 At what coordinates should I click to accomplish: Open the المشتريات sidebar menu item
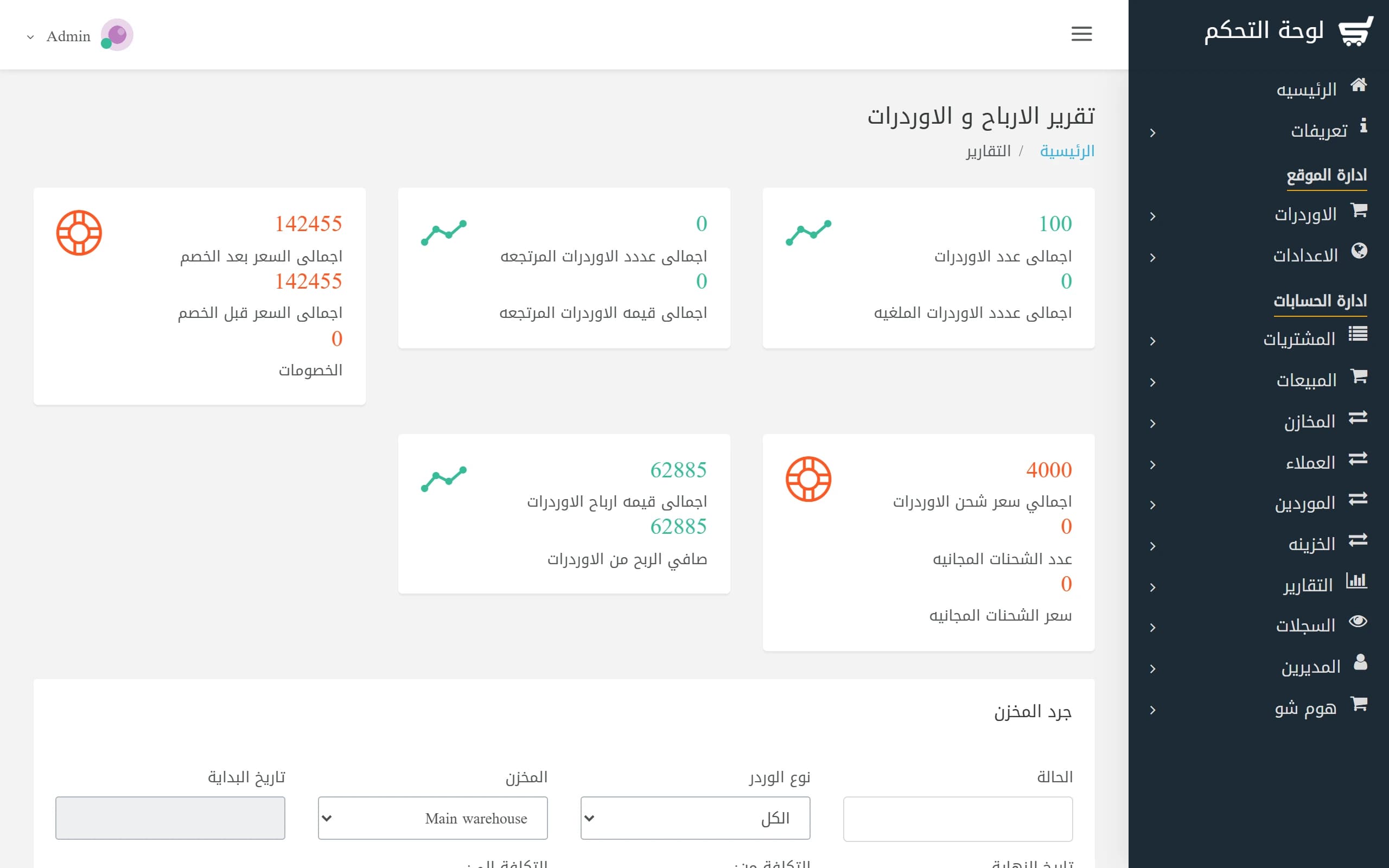(x=1259, y=339)
